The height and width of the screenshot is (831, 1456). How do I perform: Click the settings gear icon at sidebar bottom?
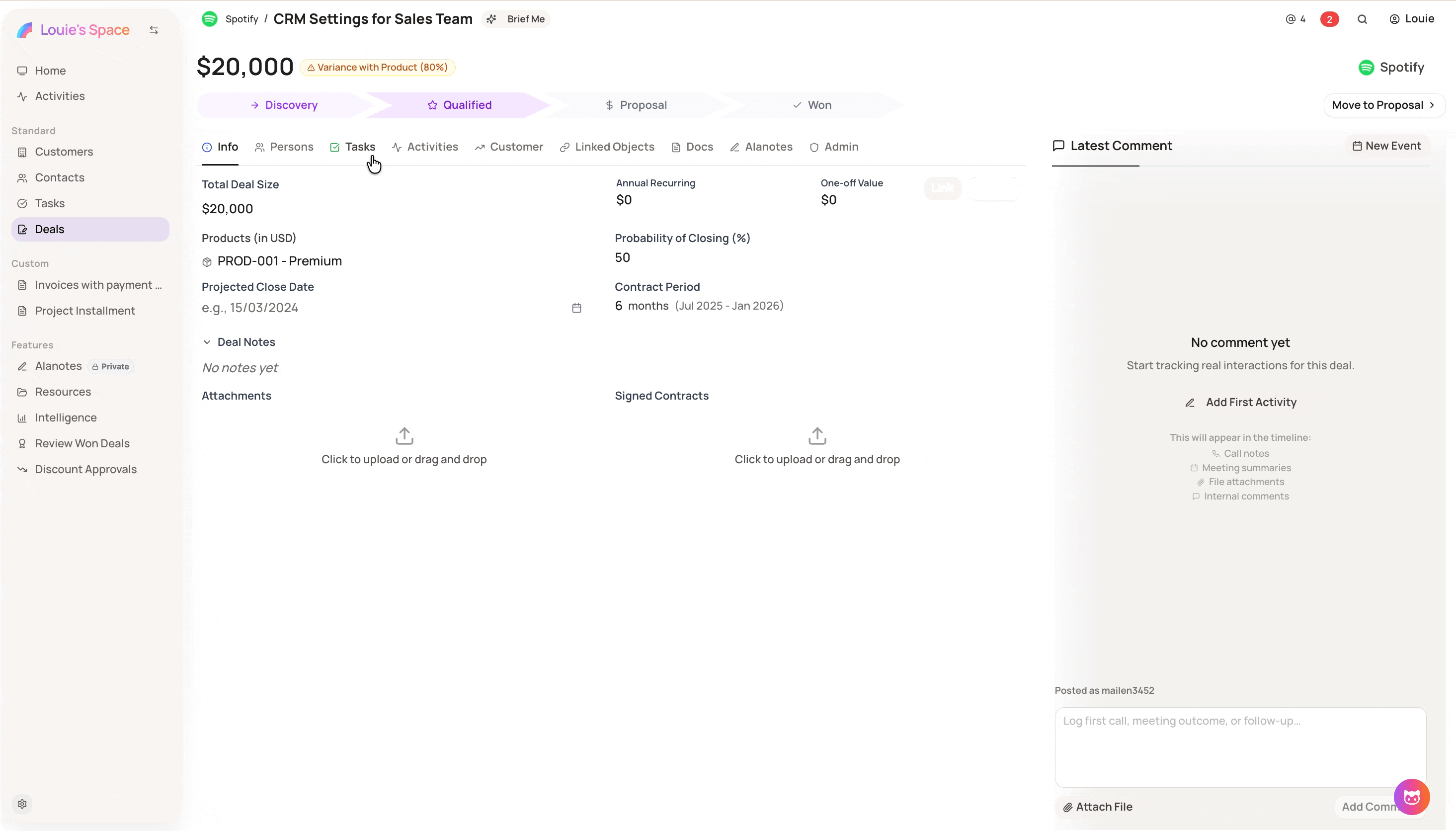tap(22, 804)
